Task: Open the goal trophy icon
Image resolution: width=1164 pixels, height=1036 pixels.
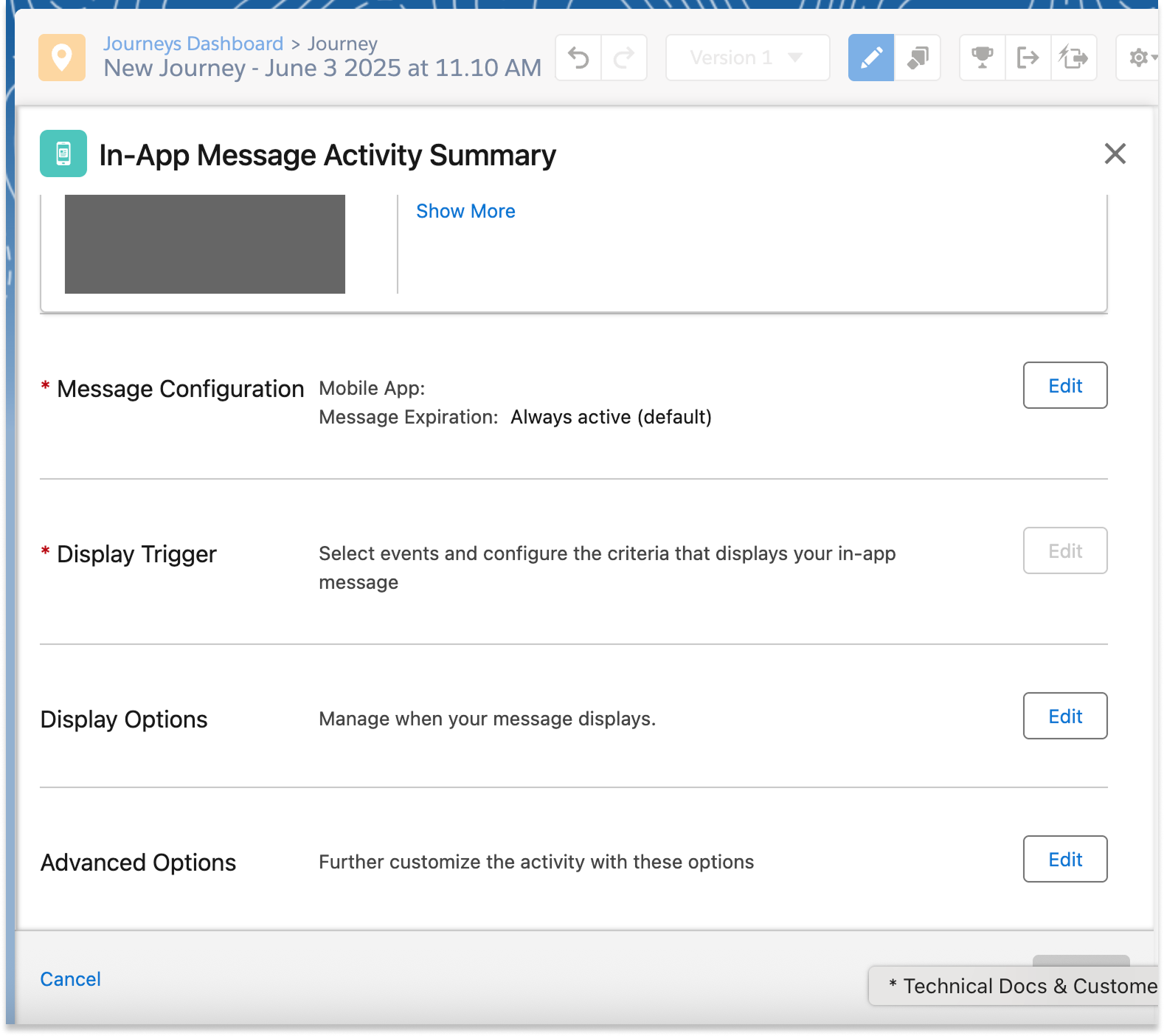Action: 982,58
